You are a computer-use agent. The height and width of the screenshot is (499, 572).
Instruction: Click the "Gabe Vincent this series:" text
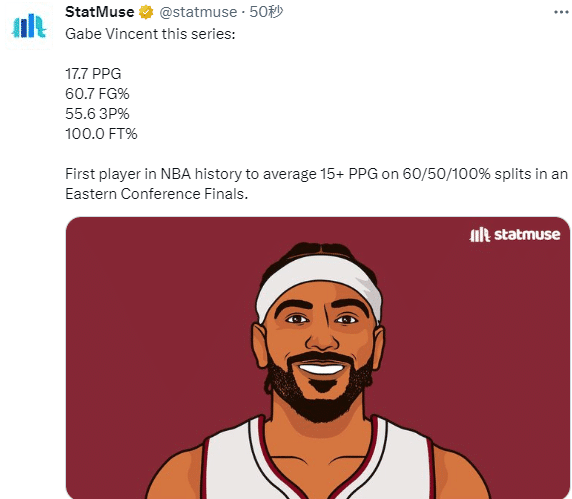[x=150, y=34]
